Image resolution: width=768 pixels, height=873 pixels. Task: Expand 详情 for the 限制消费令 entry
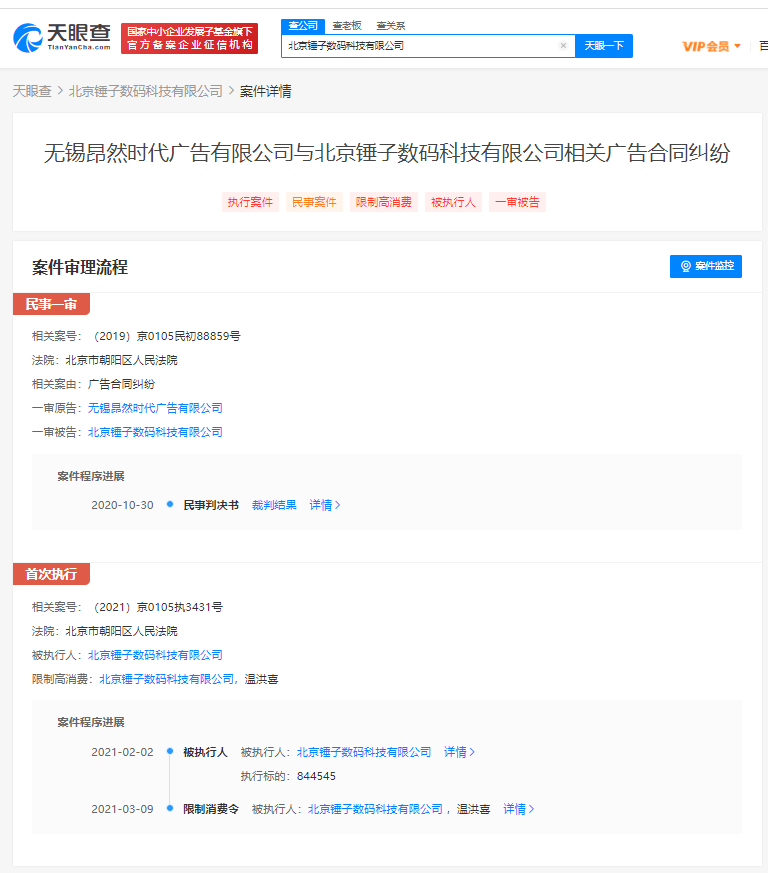pyautogui.click(x=518, y=809)
